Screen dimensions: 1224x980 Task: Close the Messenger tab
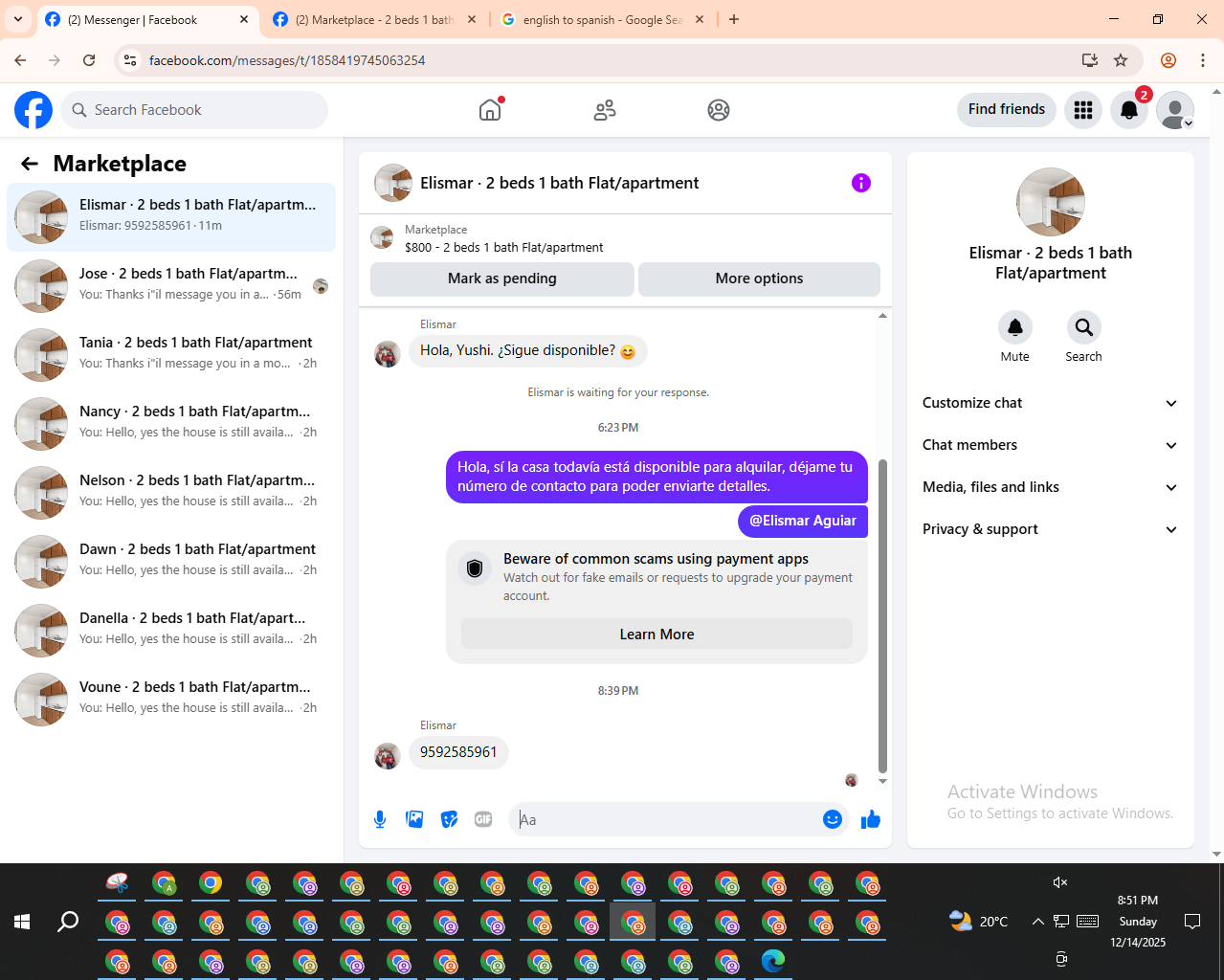coord(244,19)
